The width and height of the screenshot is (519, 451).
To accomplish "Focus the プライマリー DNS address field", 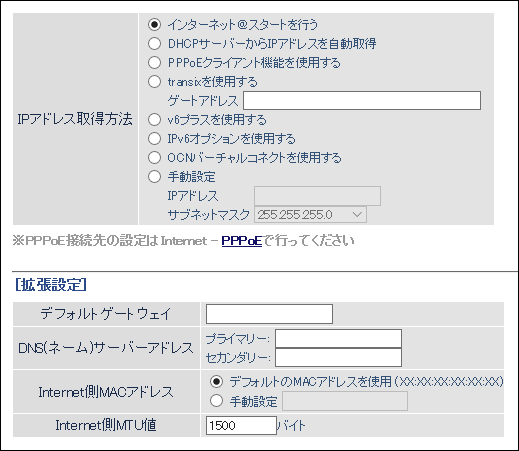I will [338, 339].
